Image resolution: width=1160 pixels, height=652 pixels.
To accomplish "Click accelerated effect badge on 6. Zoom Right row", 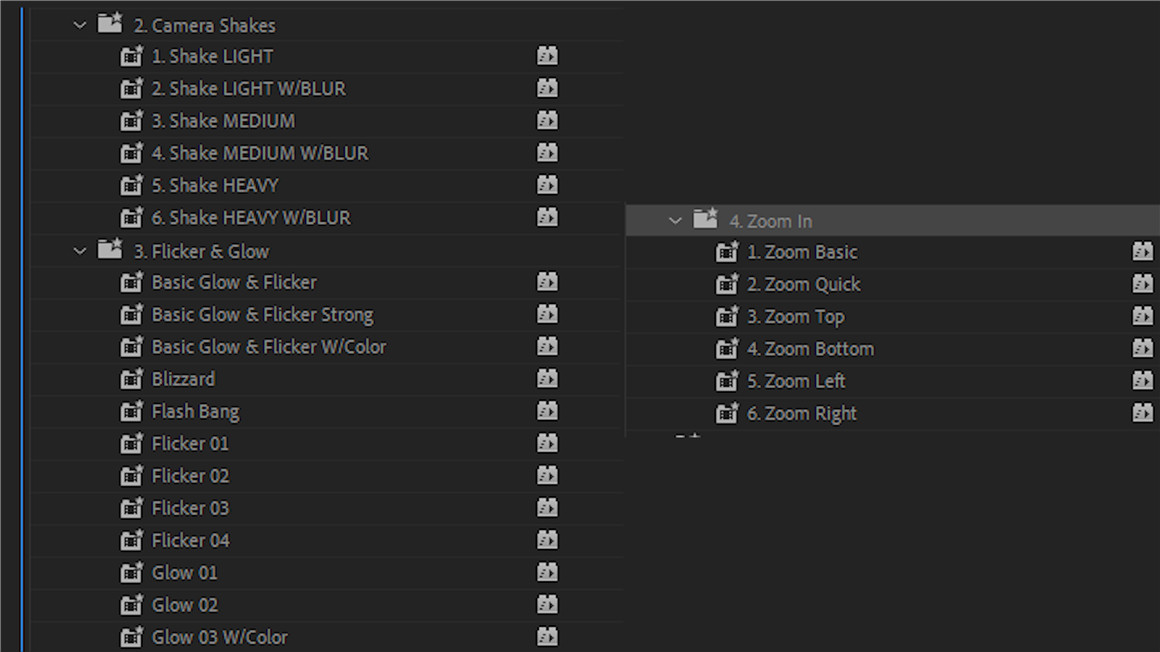I will coord(1143,413).
